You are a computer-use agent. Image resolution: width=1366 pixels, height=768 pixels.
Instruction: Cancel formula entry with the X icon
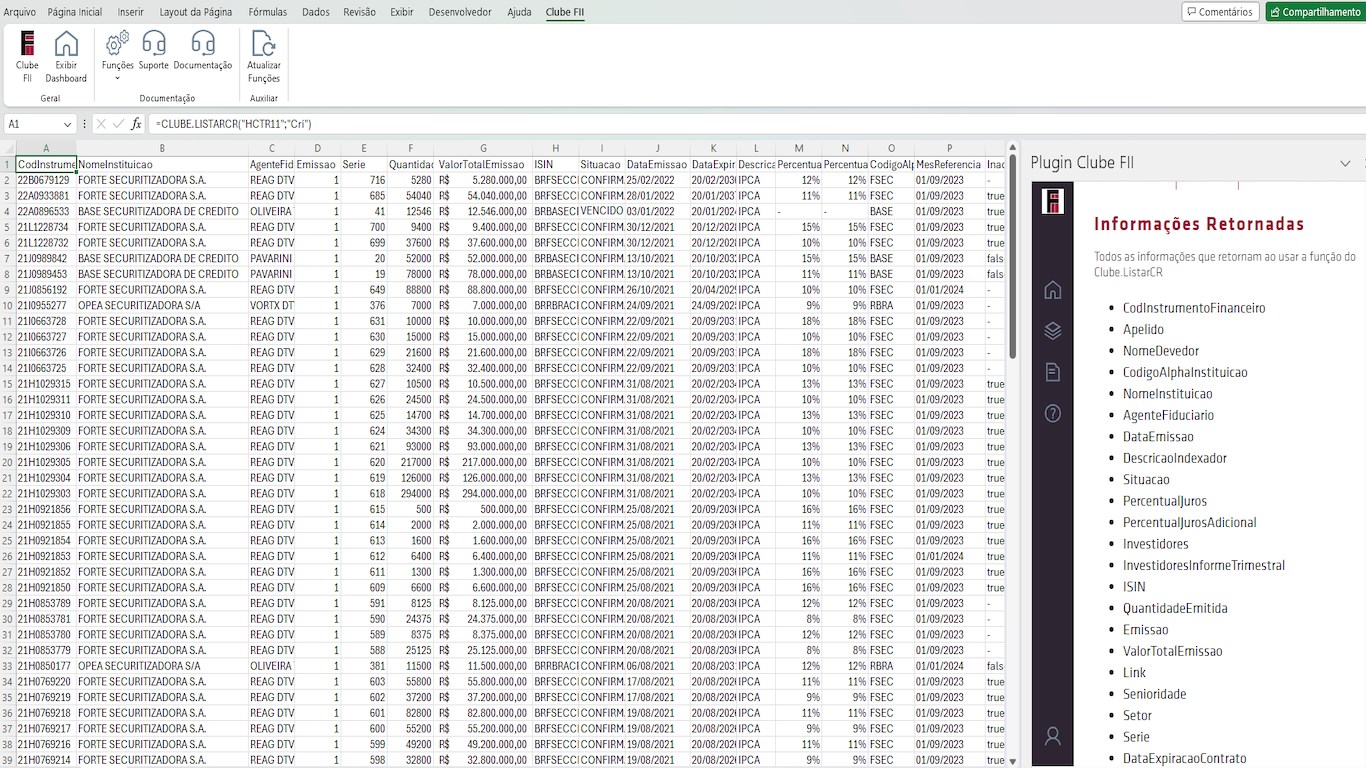[101, 124]
